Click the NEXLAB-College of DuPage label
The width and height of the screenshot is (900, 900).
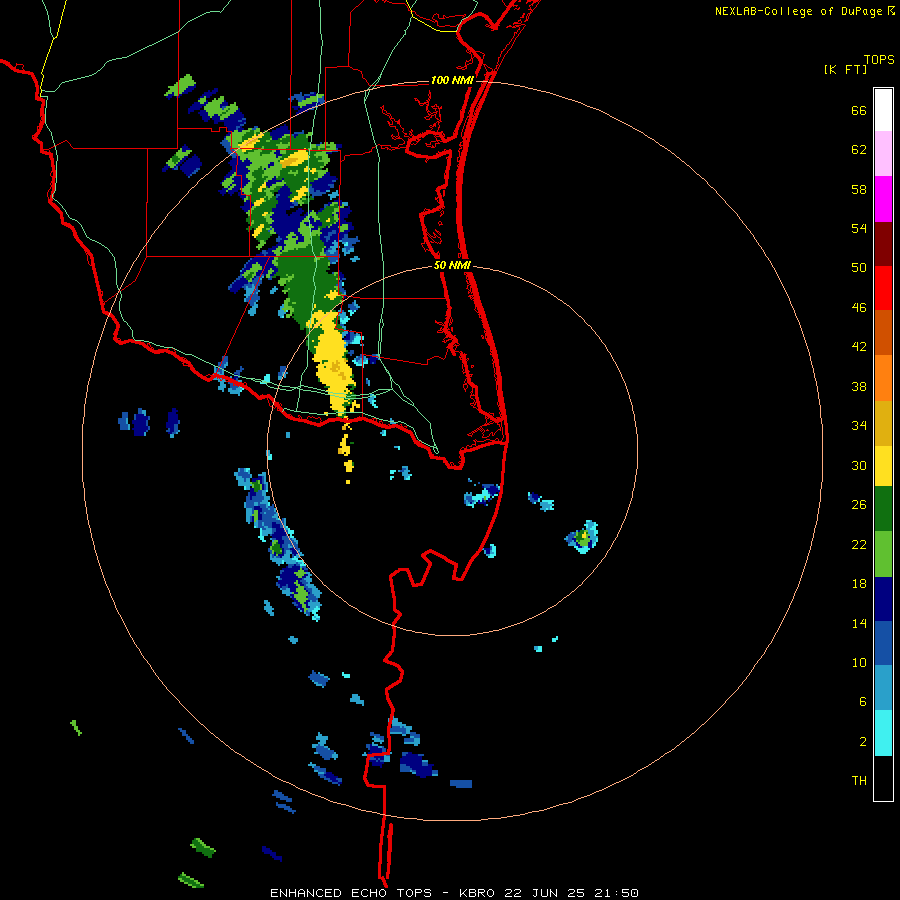coord(798,11)
